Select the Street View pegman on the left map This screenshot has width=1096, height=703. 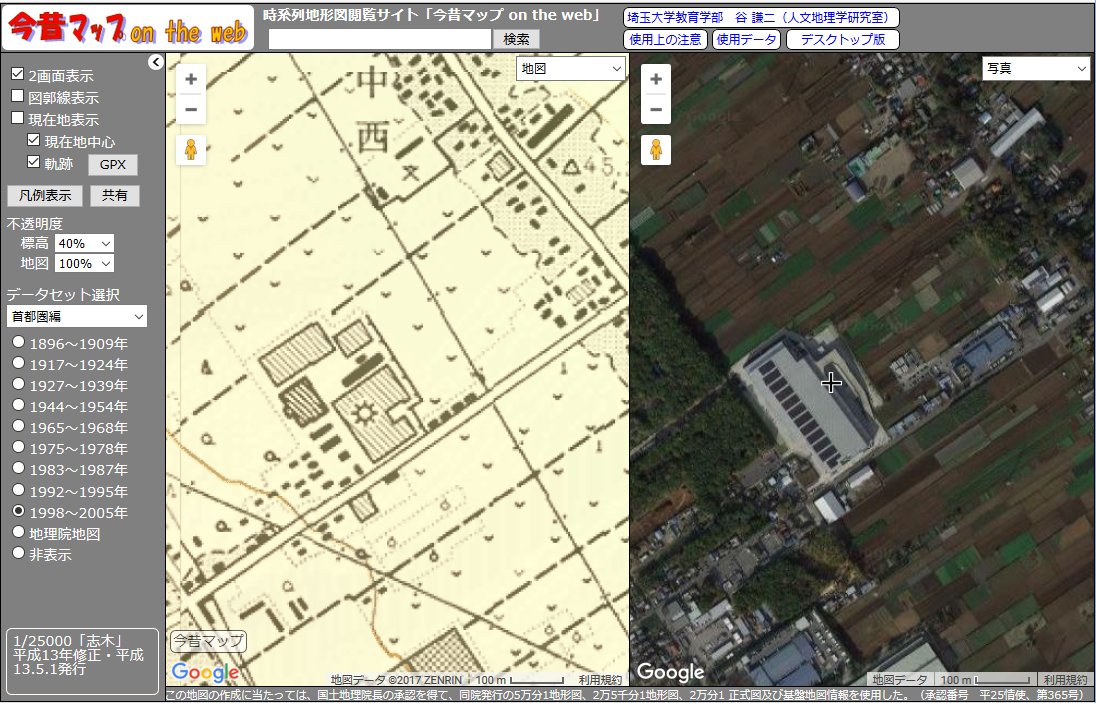pos(191,150)
